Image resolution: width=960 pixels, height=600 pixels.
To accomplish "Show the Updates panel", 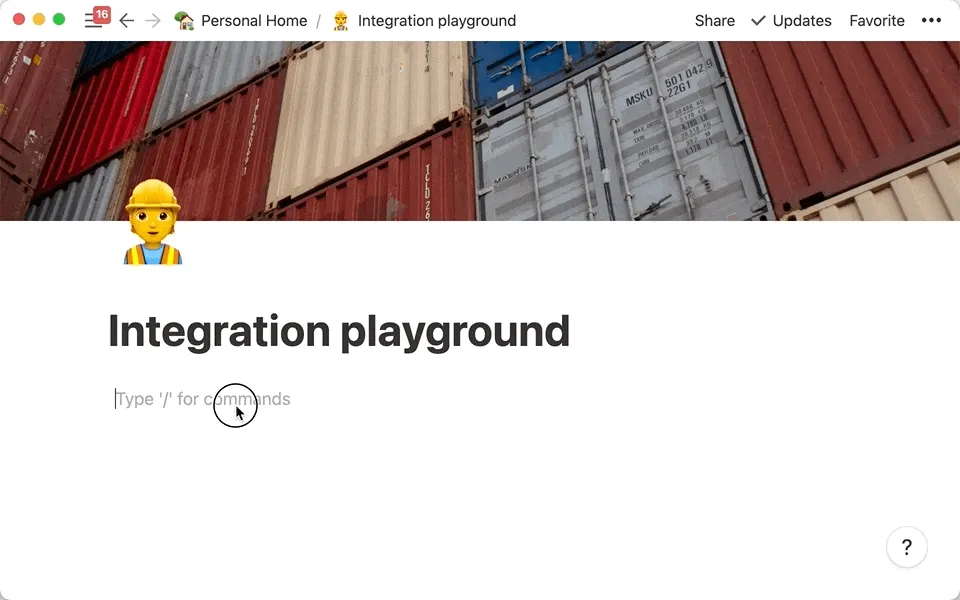I will click(x=791, y=20).
